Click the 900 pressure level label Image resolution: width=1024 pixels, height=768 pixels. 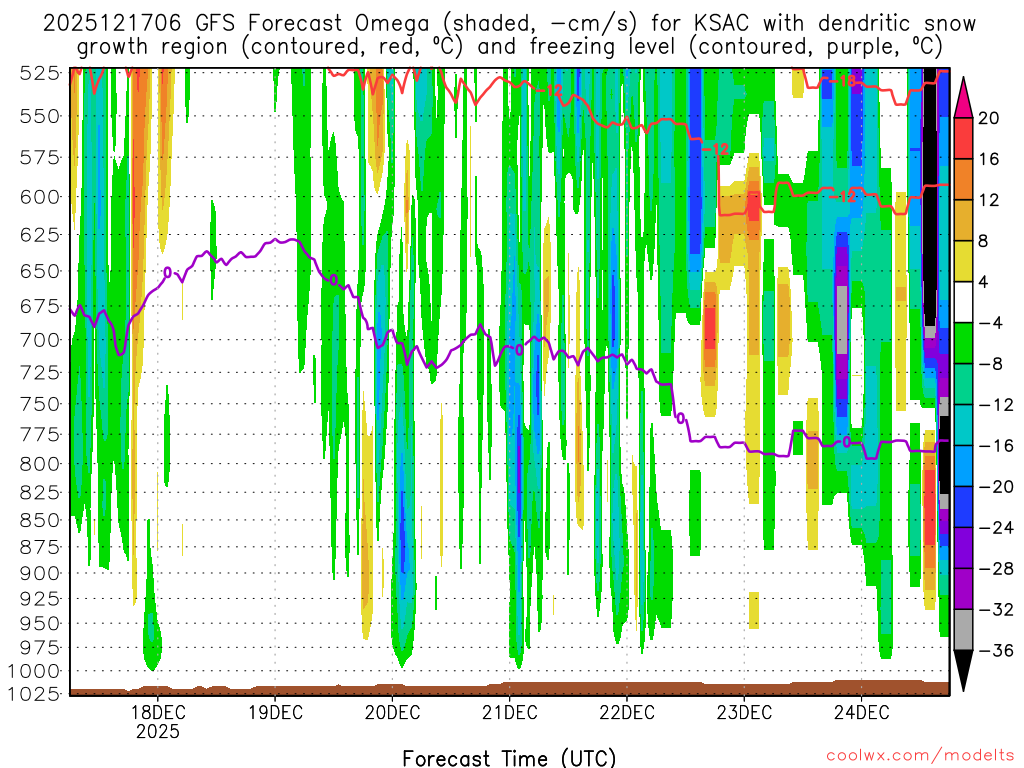pyautogui.click(x=40, y=573)
